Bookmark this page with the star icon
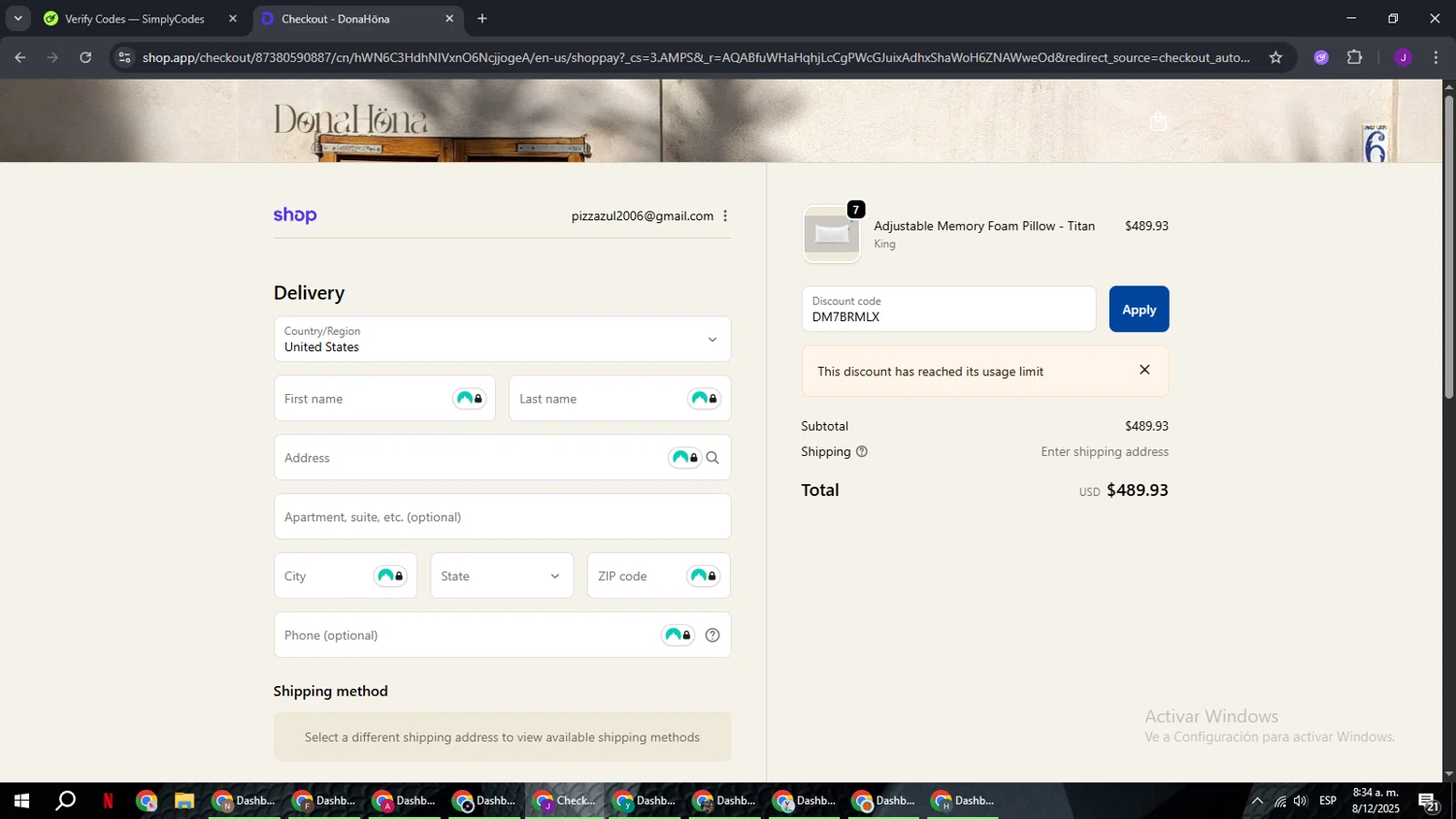The width and height of the screenshot is (1456, 819). coord(1275,57)
